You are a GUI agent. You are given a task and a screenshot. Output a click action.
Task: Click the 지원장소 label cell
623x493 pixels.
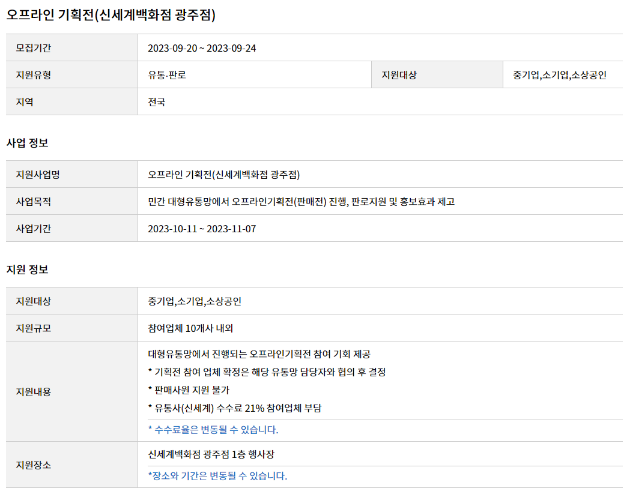click(72, 465)
